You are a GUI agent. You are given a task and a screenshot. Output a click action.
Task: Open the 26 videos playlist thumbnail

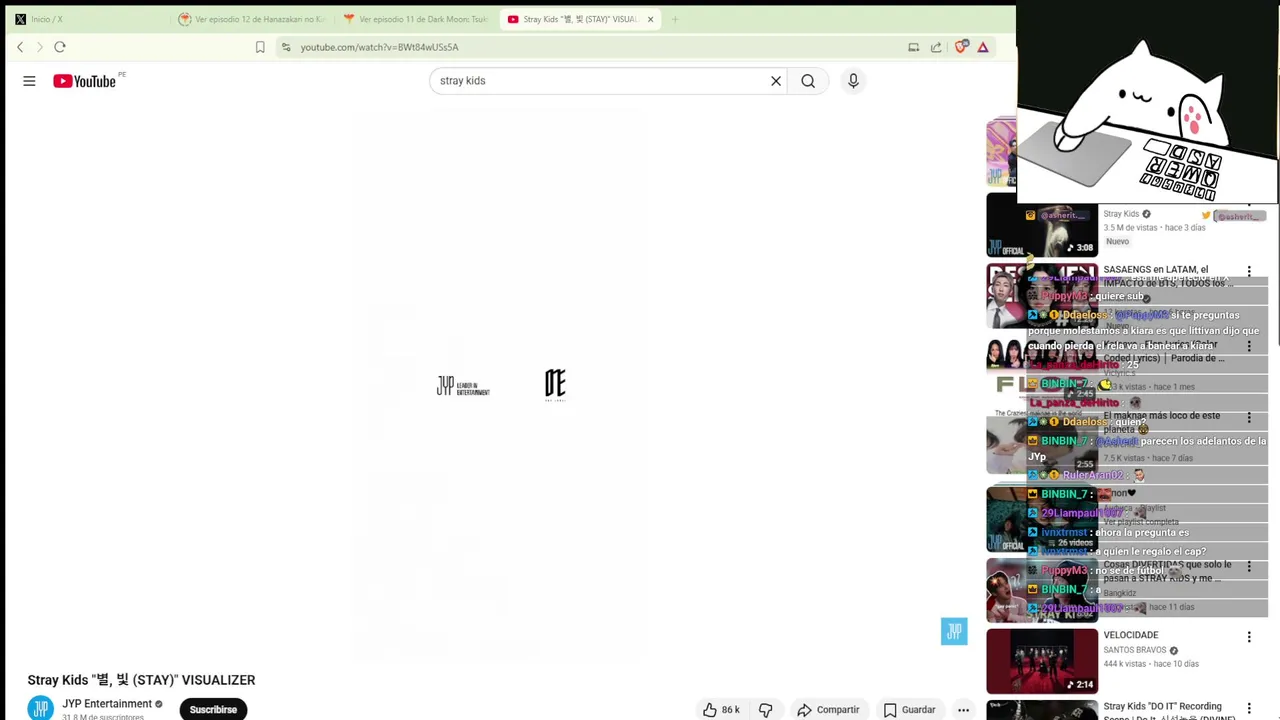click(x=1042, y=519)
